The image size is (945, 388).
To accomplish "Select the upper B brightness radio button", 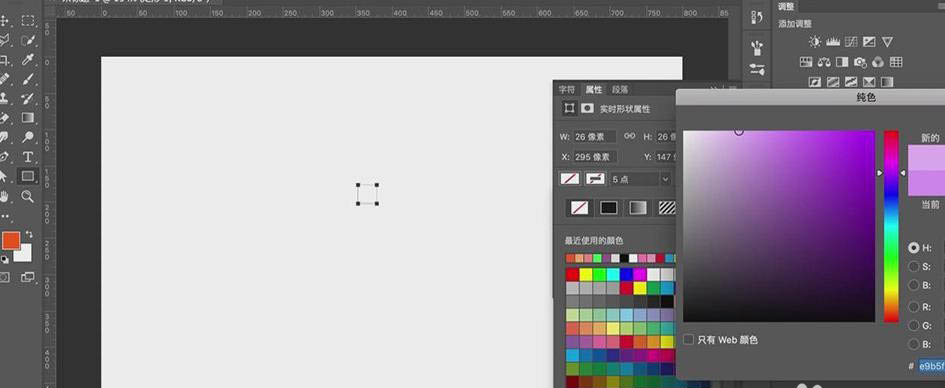I will pos(914,285).
